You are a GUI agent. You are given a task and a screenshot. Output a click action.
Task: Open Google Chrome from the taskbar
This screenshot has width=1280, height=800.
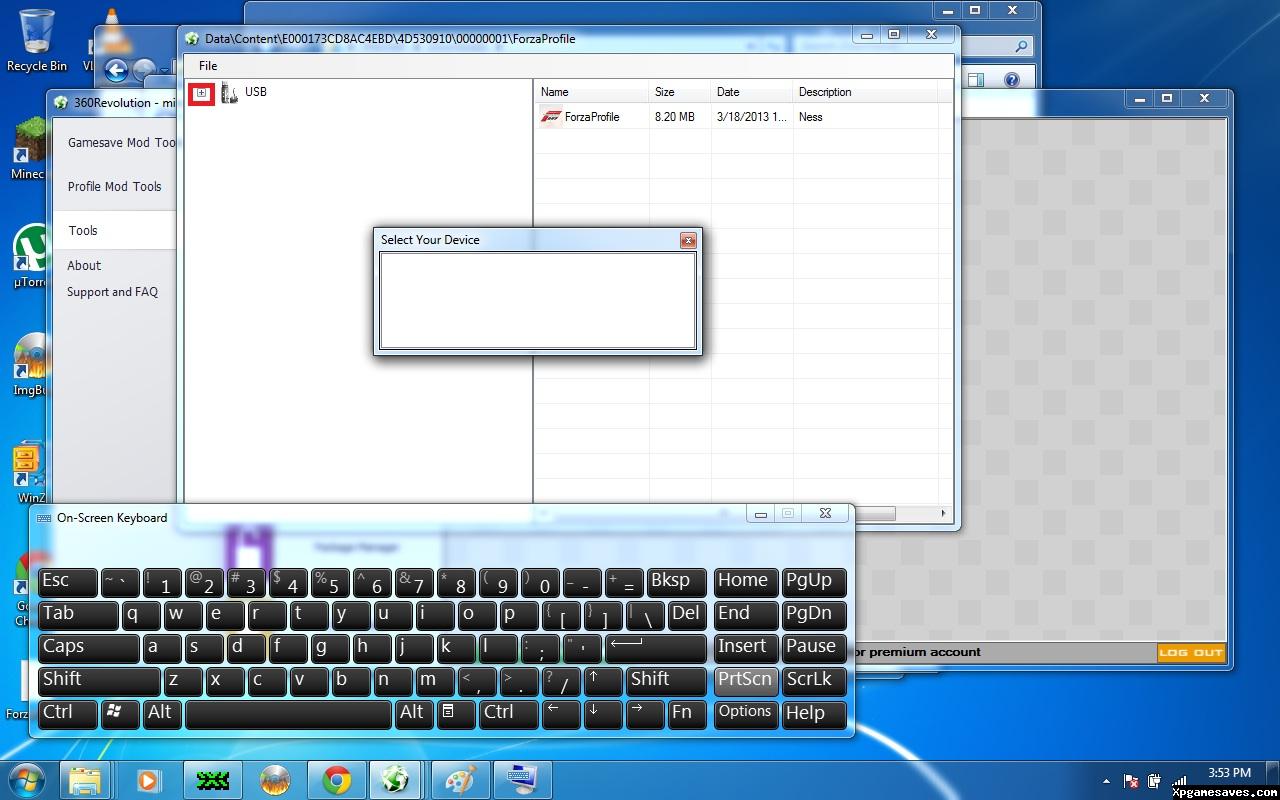pos(337,779)
